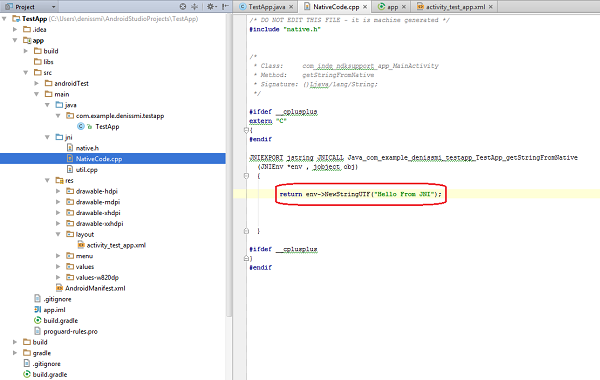Expand the drawable-hdpi folder

(x=58, y=191)
